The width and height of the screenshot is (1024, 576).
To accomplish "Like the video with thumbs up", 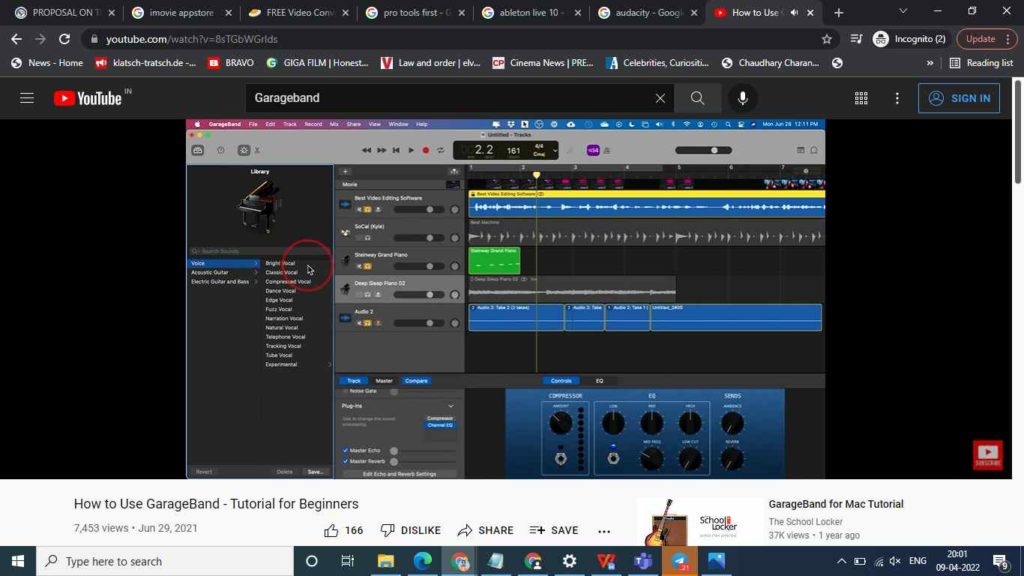I will pyautogui.click(x=331, y=530).
